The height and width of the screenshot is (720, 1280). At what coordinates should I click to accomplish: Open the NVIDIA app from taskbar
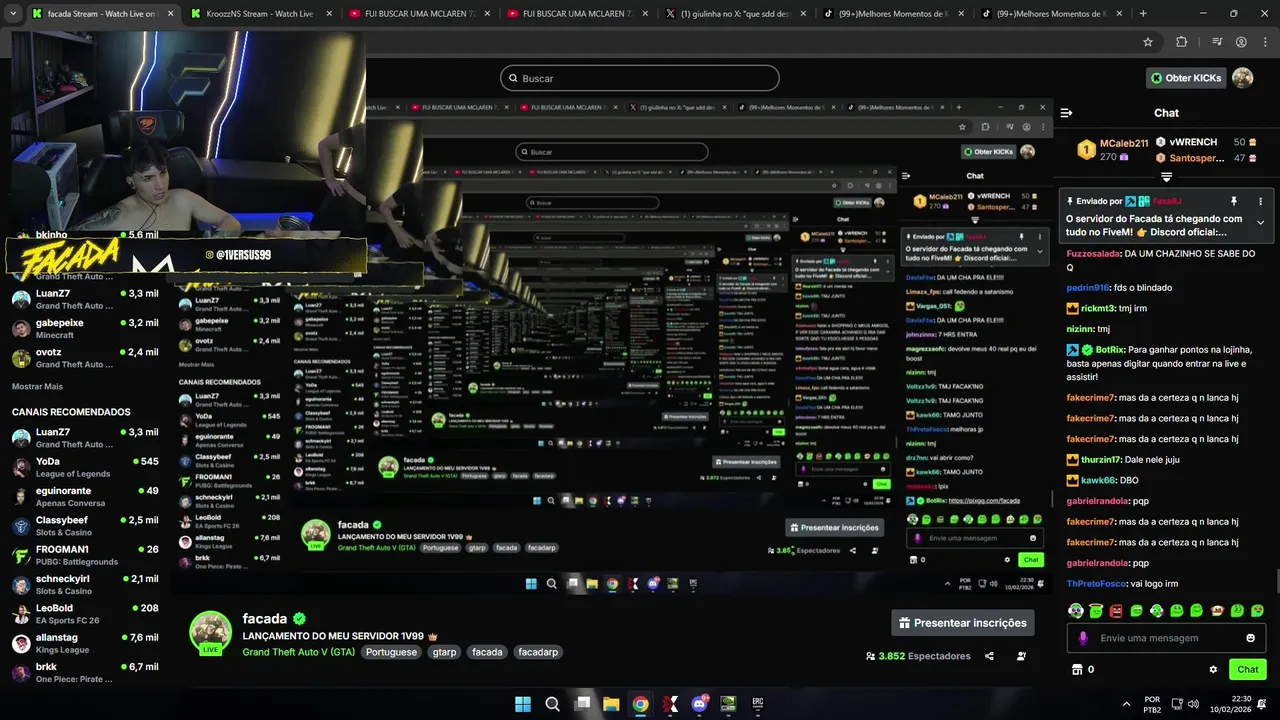point(729,704)
